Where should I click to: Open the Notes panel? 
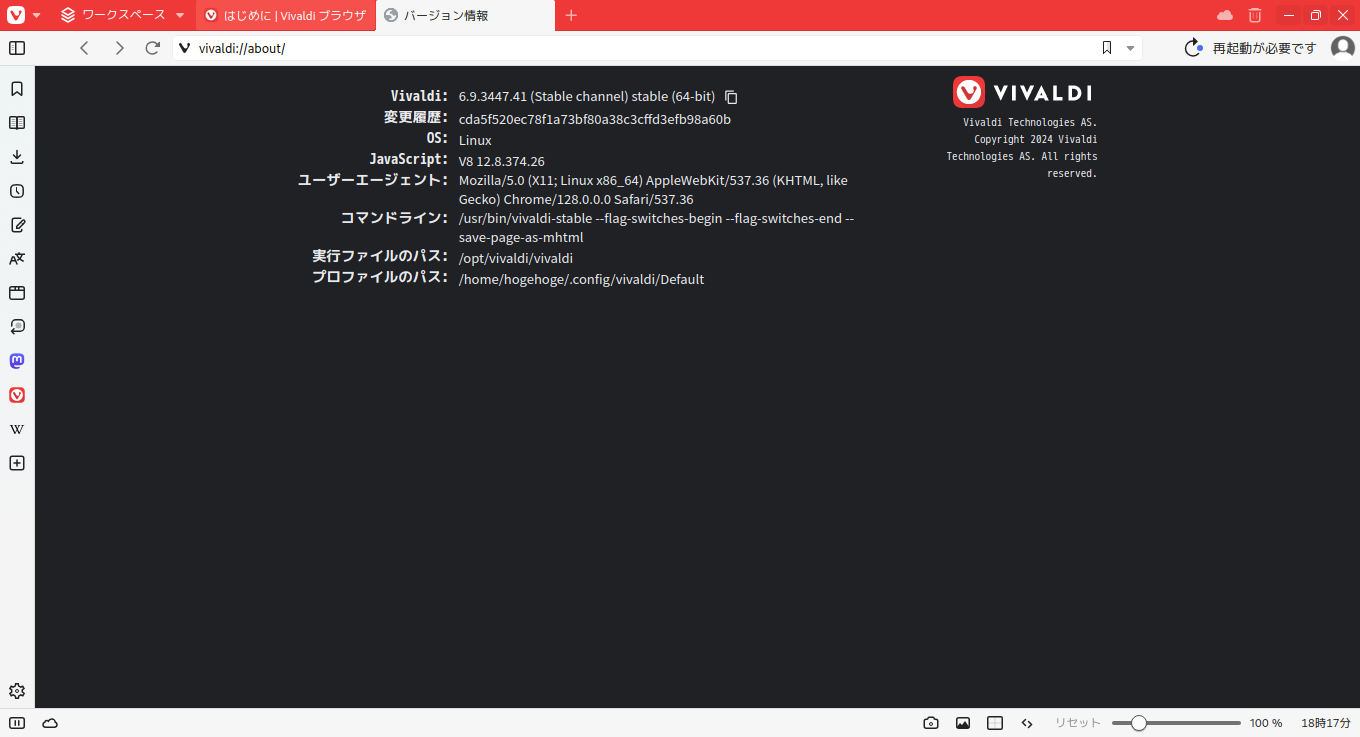(x=17, y=225)
